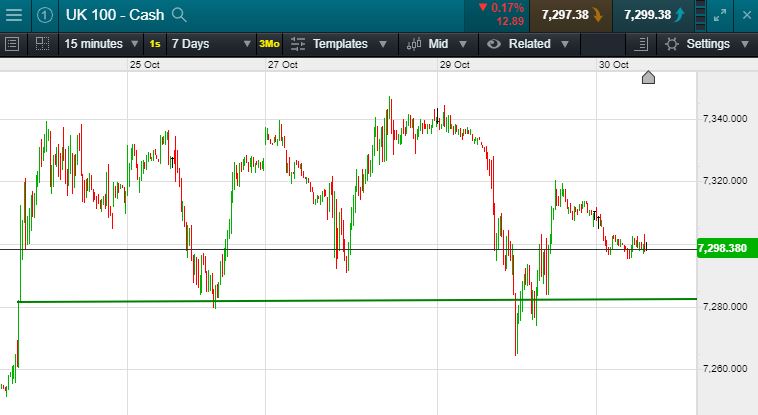The image size is (758, 415).
Task: Click the buy price 7,299.38
Action: point(655,15)
